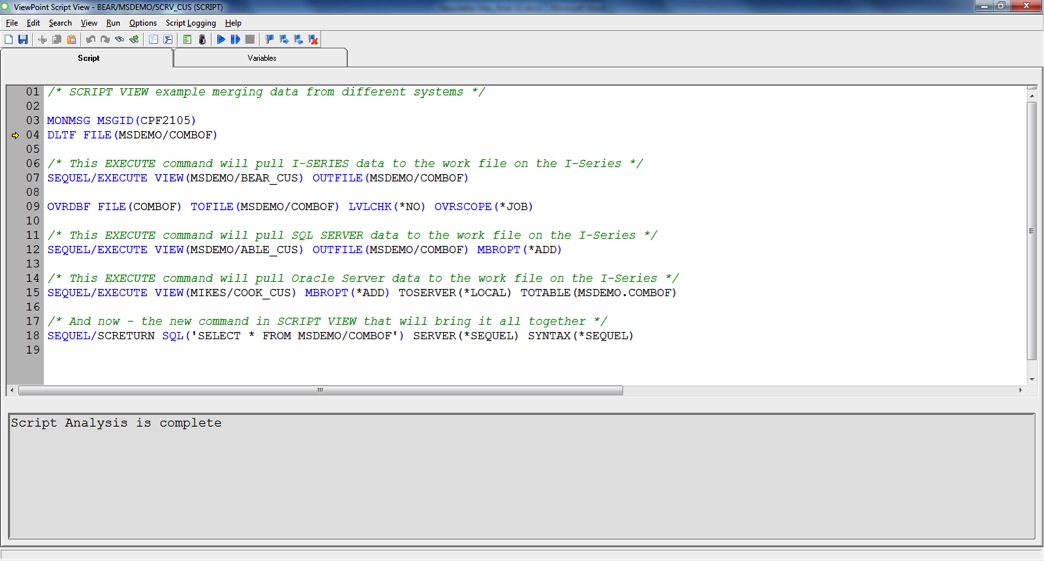Open the View menu
The height and width of the screenshot is (561, 1044).
pyautogui.click(x=89, y=23)
